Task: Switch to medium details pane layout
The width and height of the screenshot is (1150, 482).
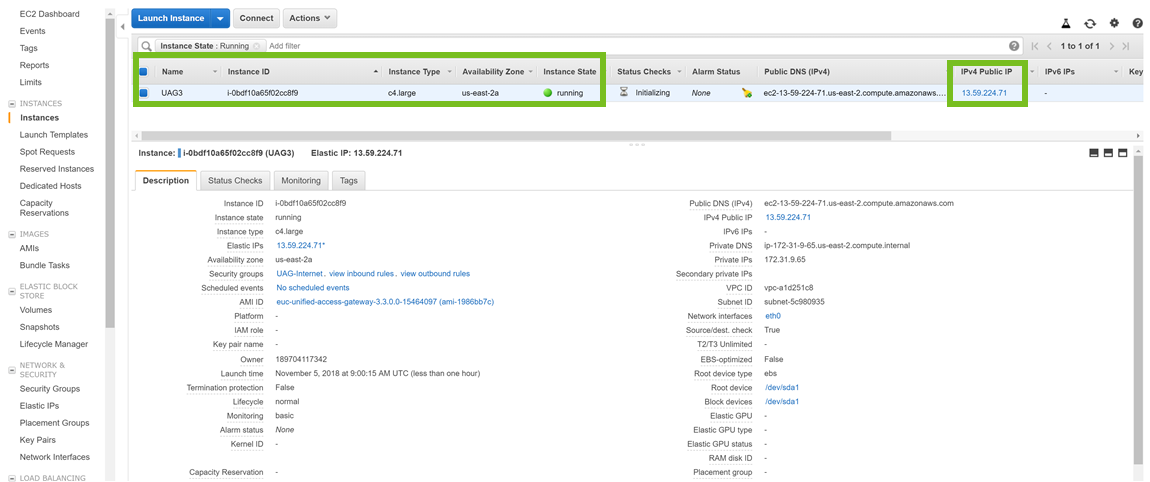Action: pos(1108,153)
